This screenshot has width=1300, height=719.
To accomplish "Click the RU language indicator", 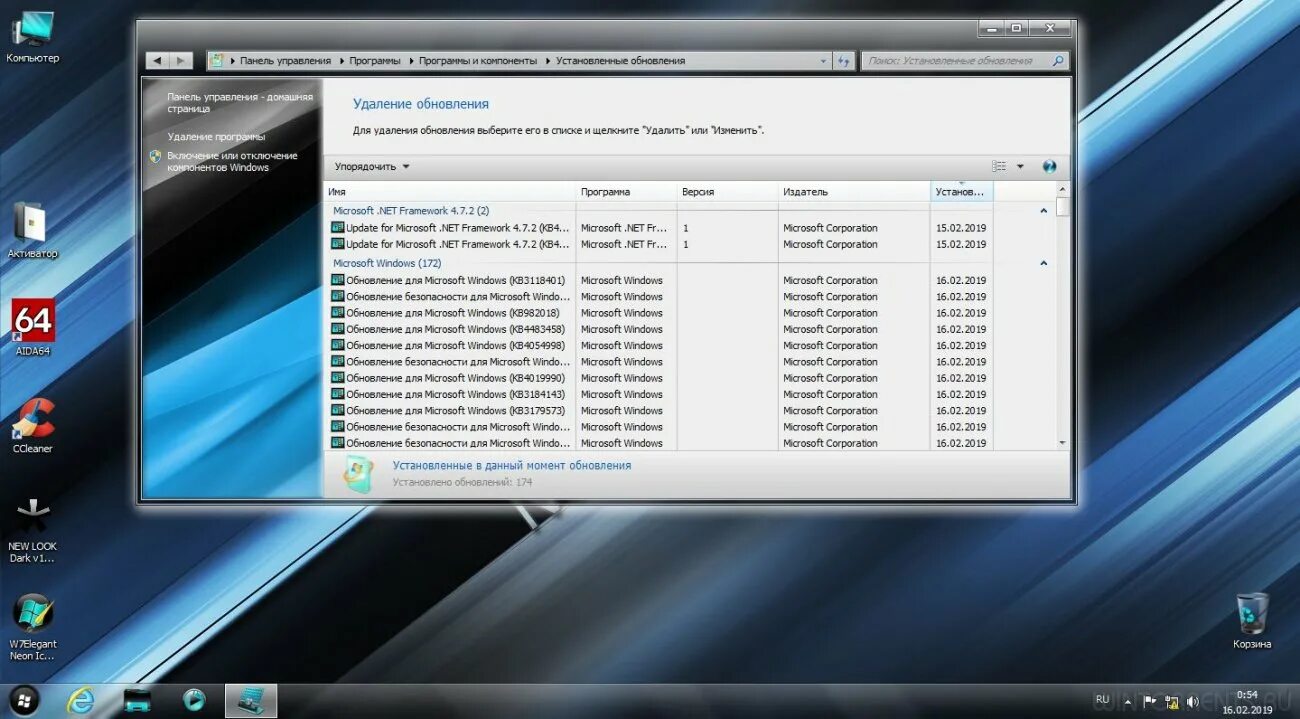I will click(1102, 700).
